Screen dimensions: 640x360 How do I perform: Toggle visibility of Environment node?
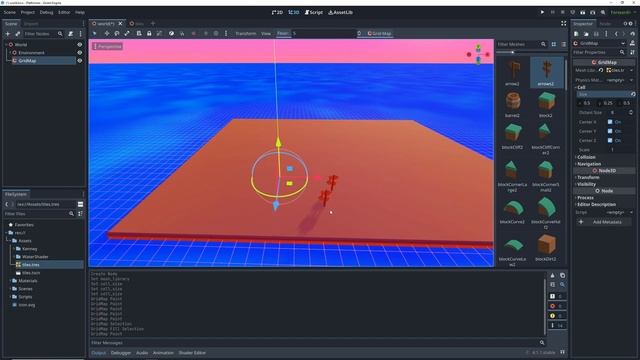coord(80,53)
